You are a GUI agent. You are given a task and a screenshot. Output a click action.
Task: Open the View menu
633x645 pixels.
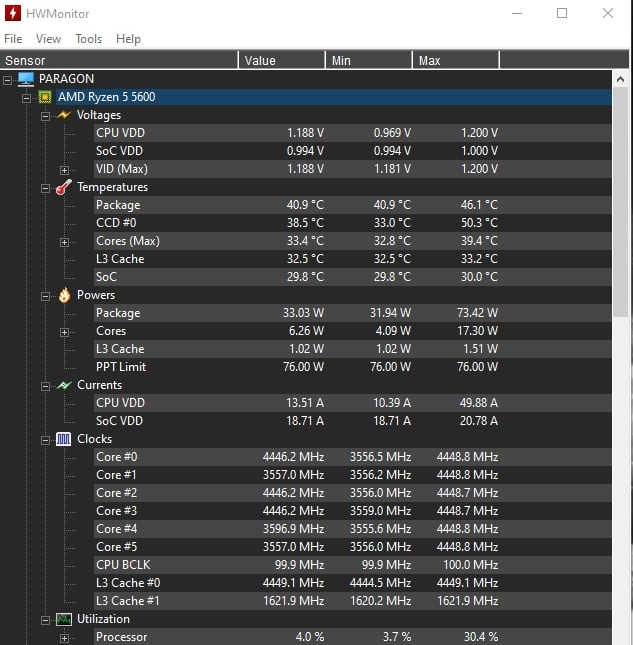tap(48, 39)
